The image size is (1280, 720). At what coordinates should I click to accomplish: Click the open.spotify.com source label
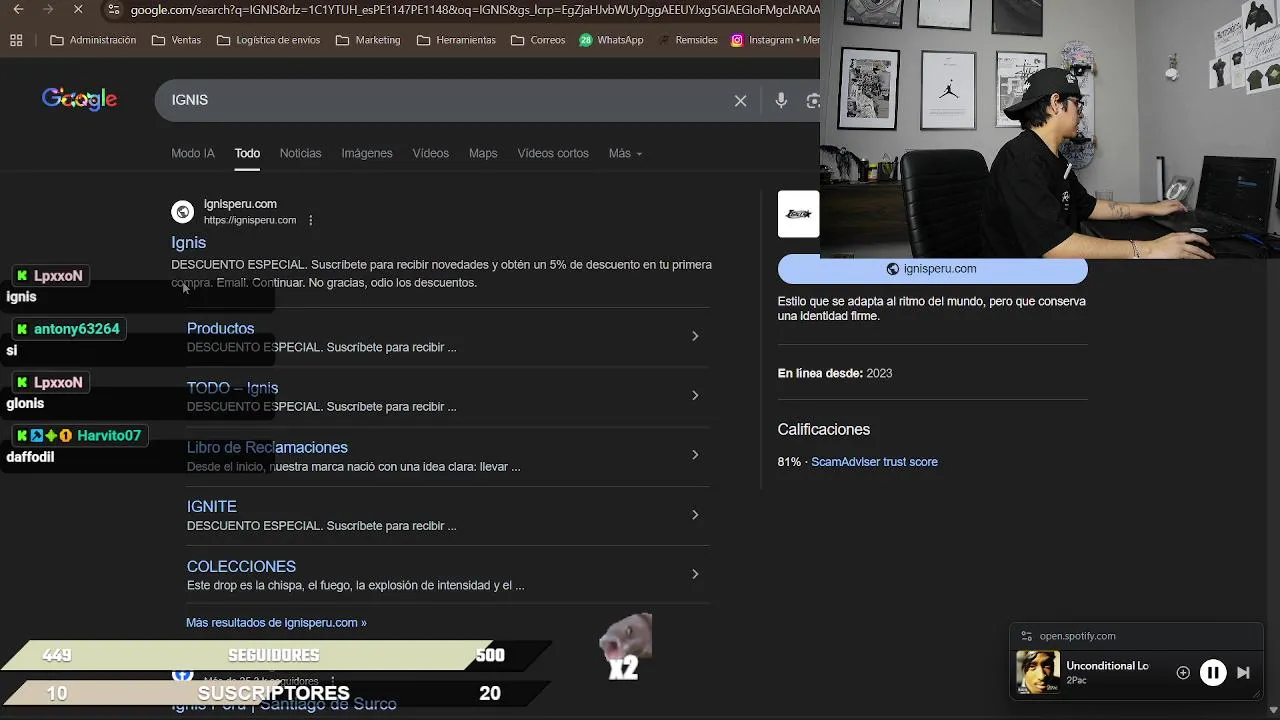[1077, 636]
